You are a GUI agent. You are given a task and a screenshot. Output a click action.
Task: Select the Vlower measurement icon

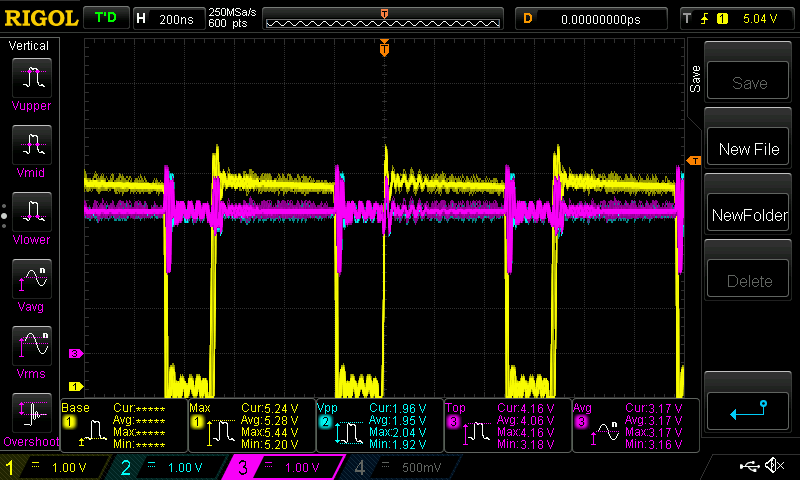pyautogui.click(x=32, y=212)
